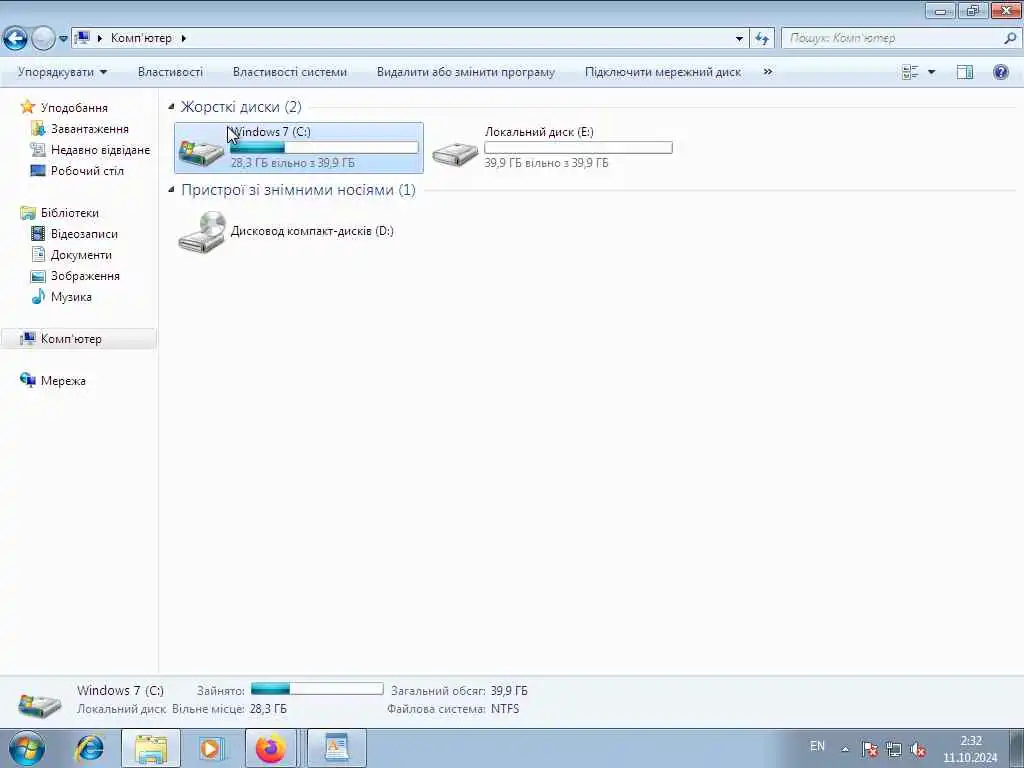1024x768 pixels.
Task: Open the network tray icon
Action: (893, 750)
